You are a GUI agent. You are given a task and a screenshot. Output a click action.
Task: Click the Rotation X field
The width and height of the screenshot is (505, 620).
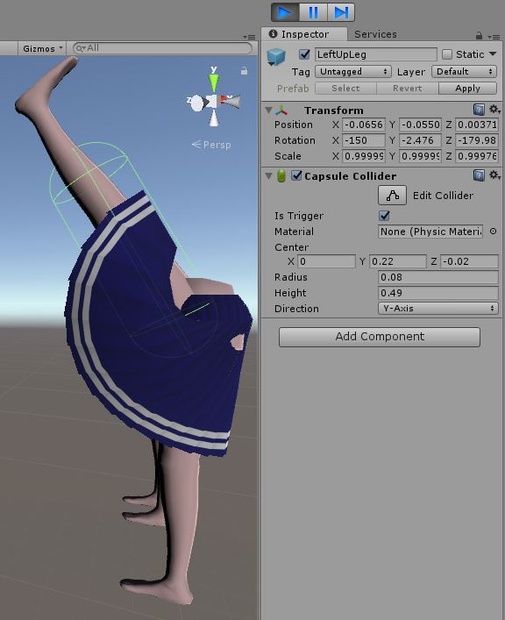(x=363, y=140)
